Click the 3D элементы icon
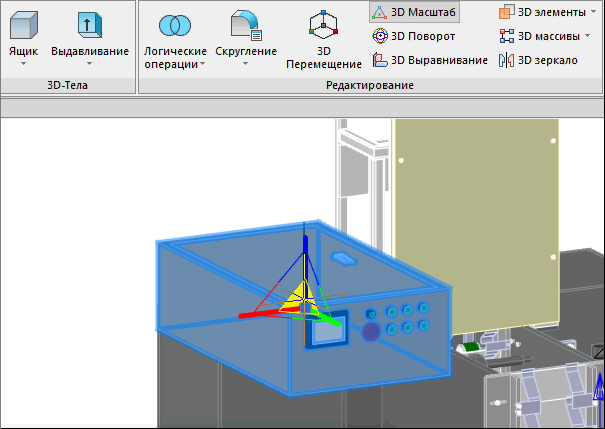 click(507, 12)
